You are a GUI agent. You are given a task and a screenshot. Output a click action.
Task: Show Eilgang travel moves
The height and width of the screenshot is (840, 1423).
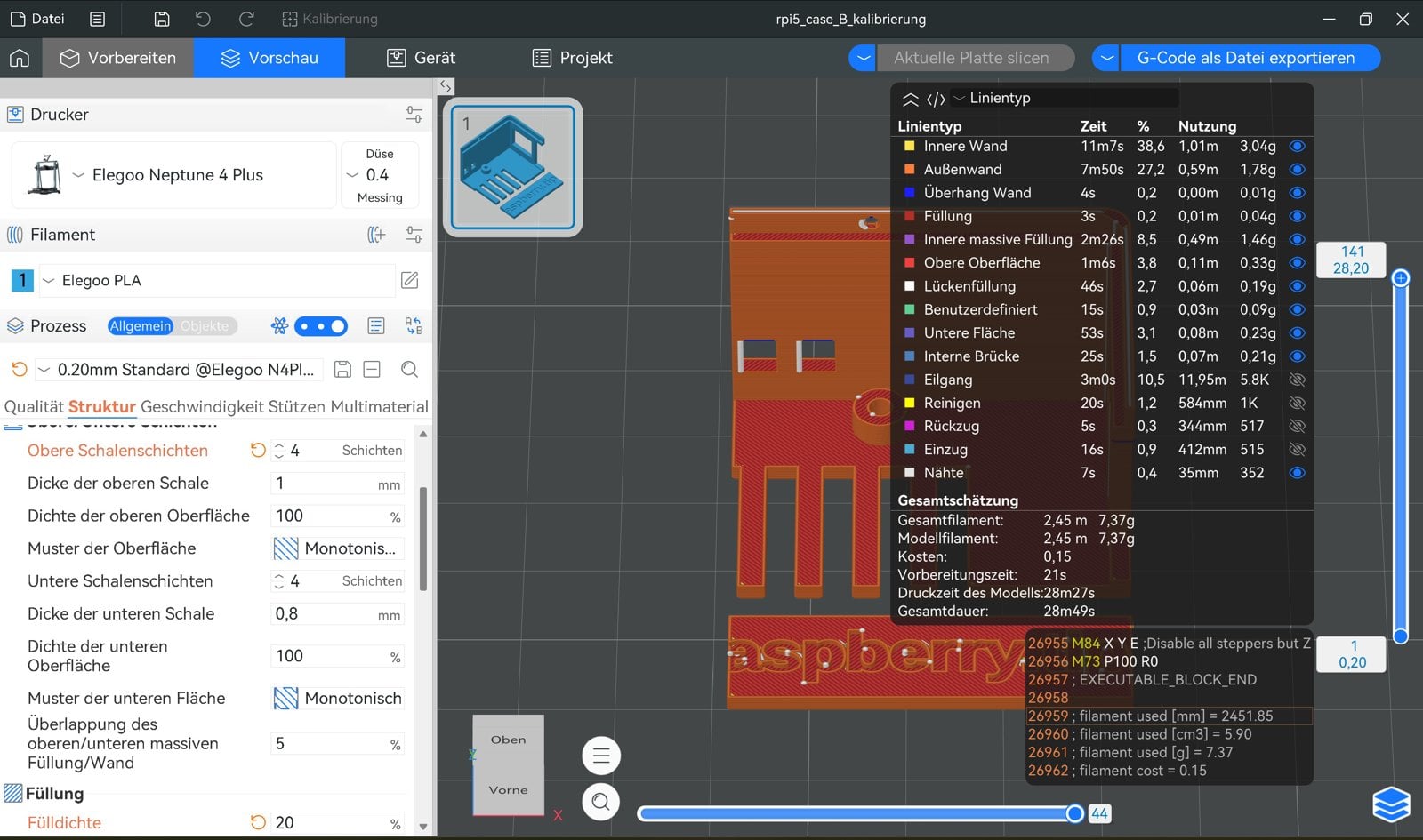coord(1297,380)
